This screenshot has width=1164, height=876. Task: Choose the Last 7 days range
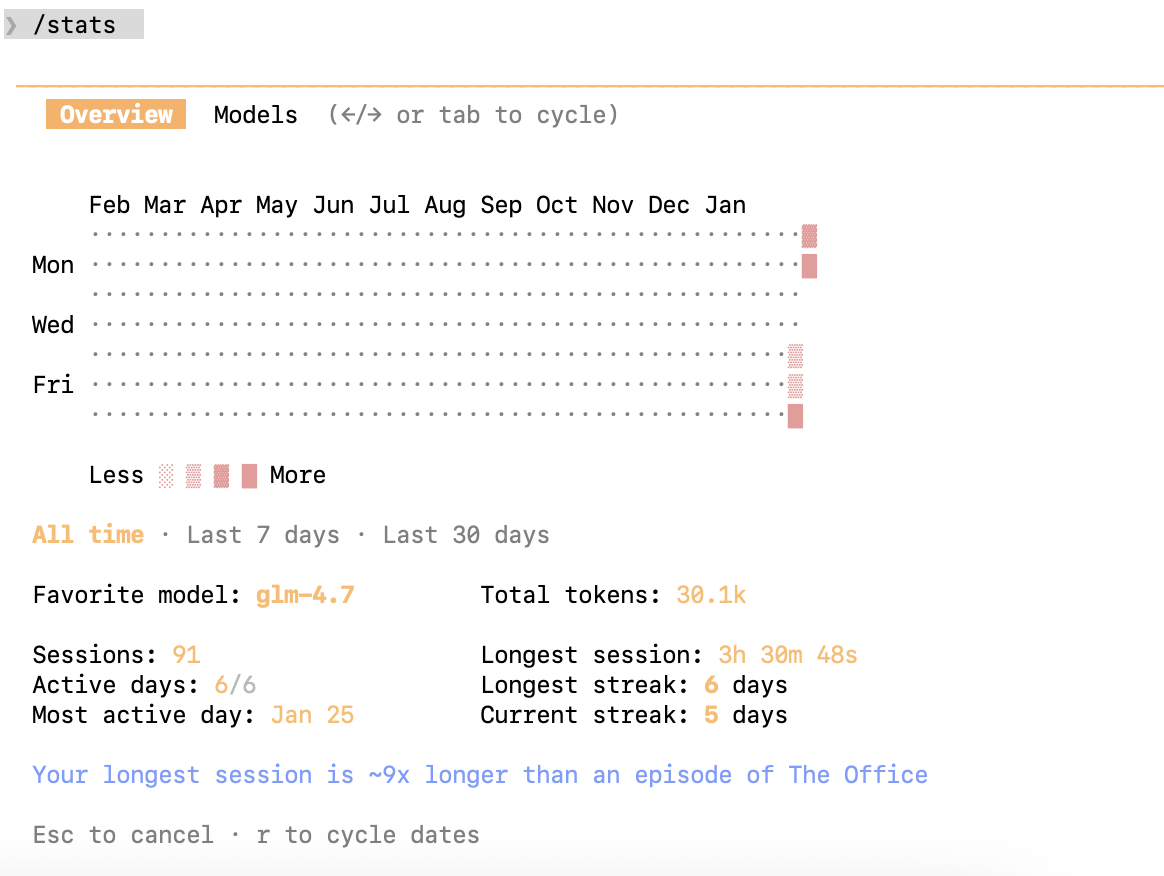click(263, 535)
